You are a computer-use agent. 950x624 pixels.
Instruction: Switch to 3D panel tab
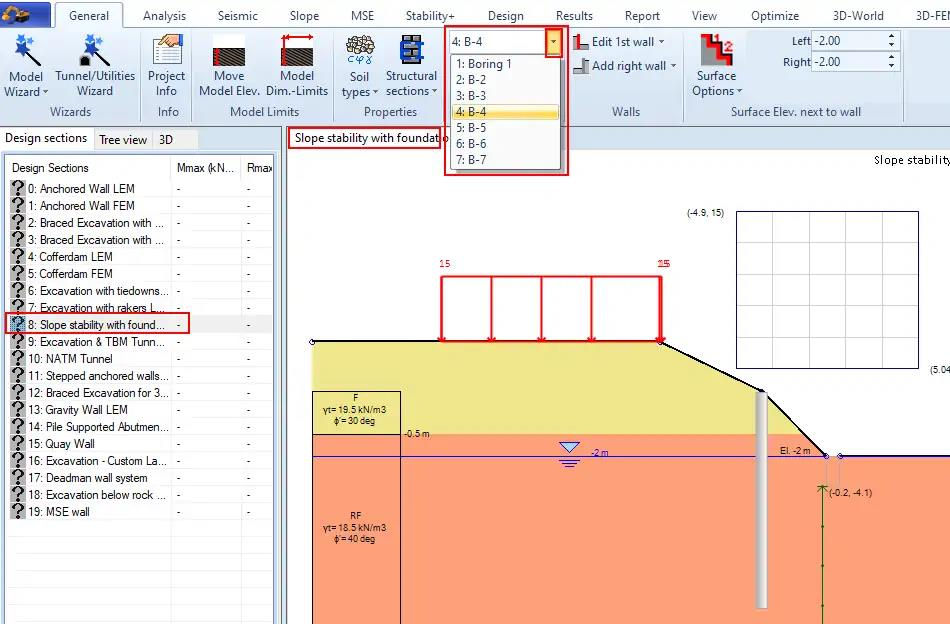(x=166, y=140)
